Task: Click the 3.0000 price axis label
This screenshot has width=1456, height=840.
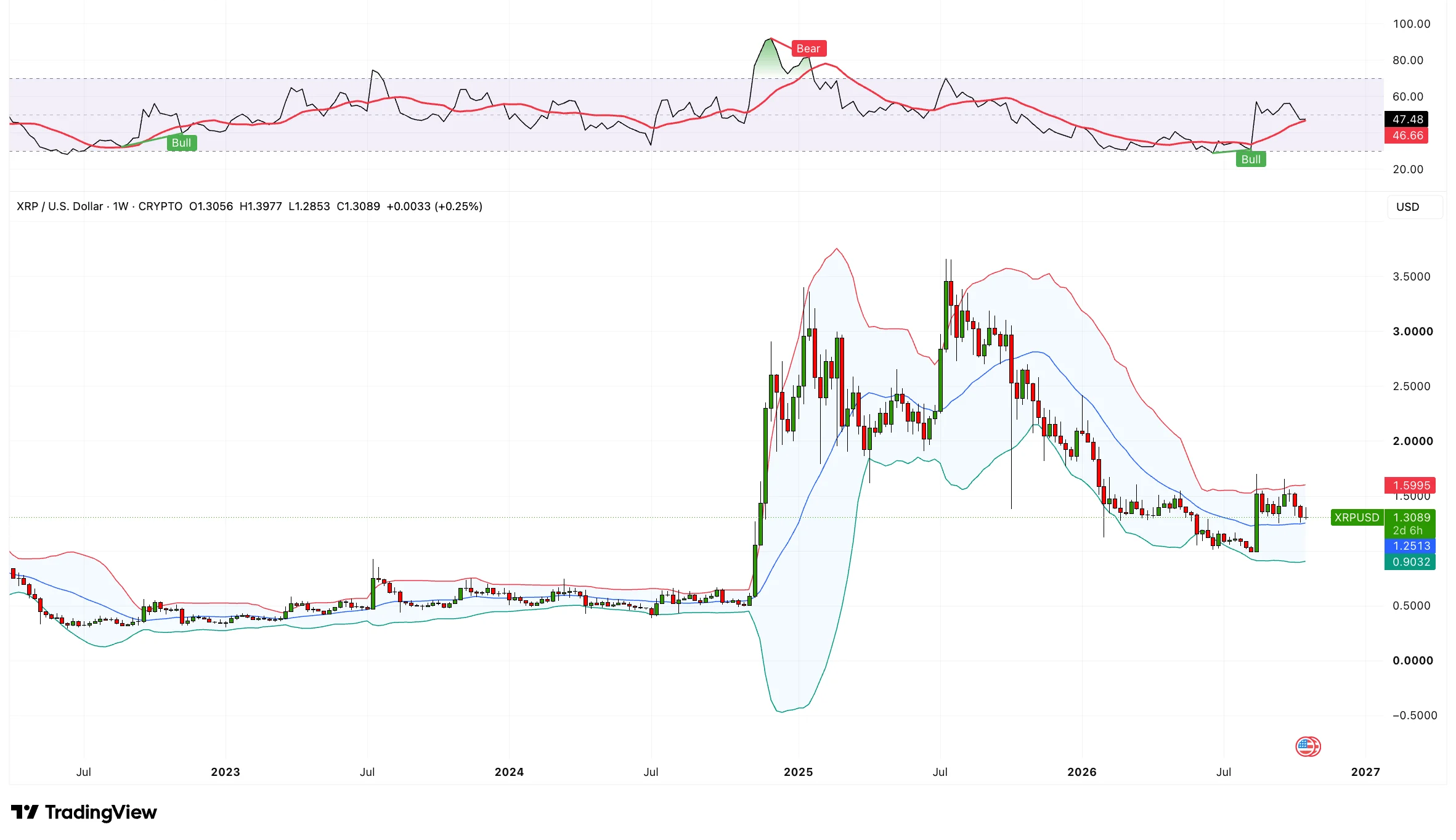Action: (x=1413, y=332)
